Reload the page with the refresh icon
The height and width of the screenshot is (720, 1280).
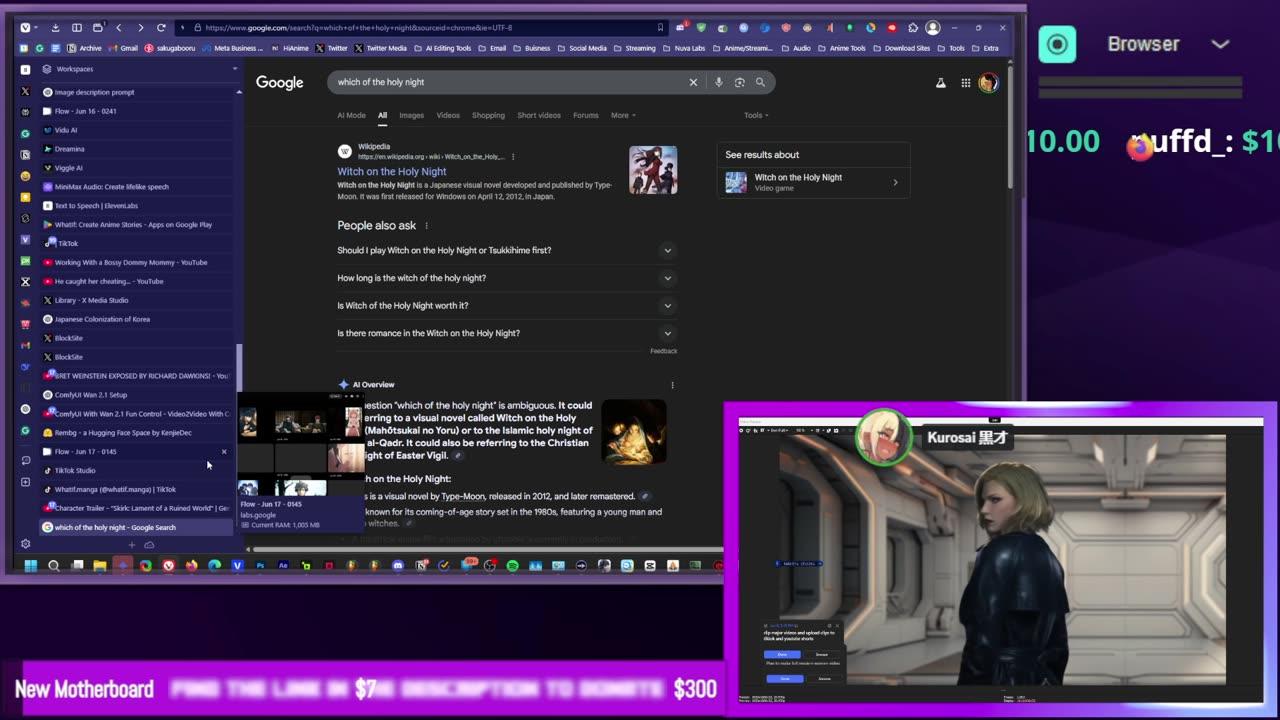point(161,28)
